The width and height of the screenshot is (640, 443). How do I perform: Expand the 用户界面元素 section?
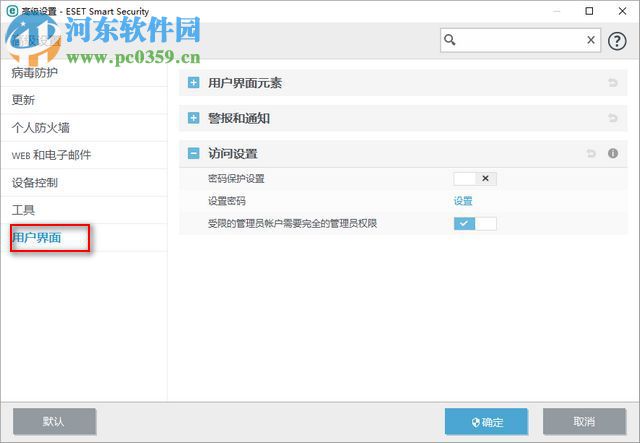(193, 83)
